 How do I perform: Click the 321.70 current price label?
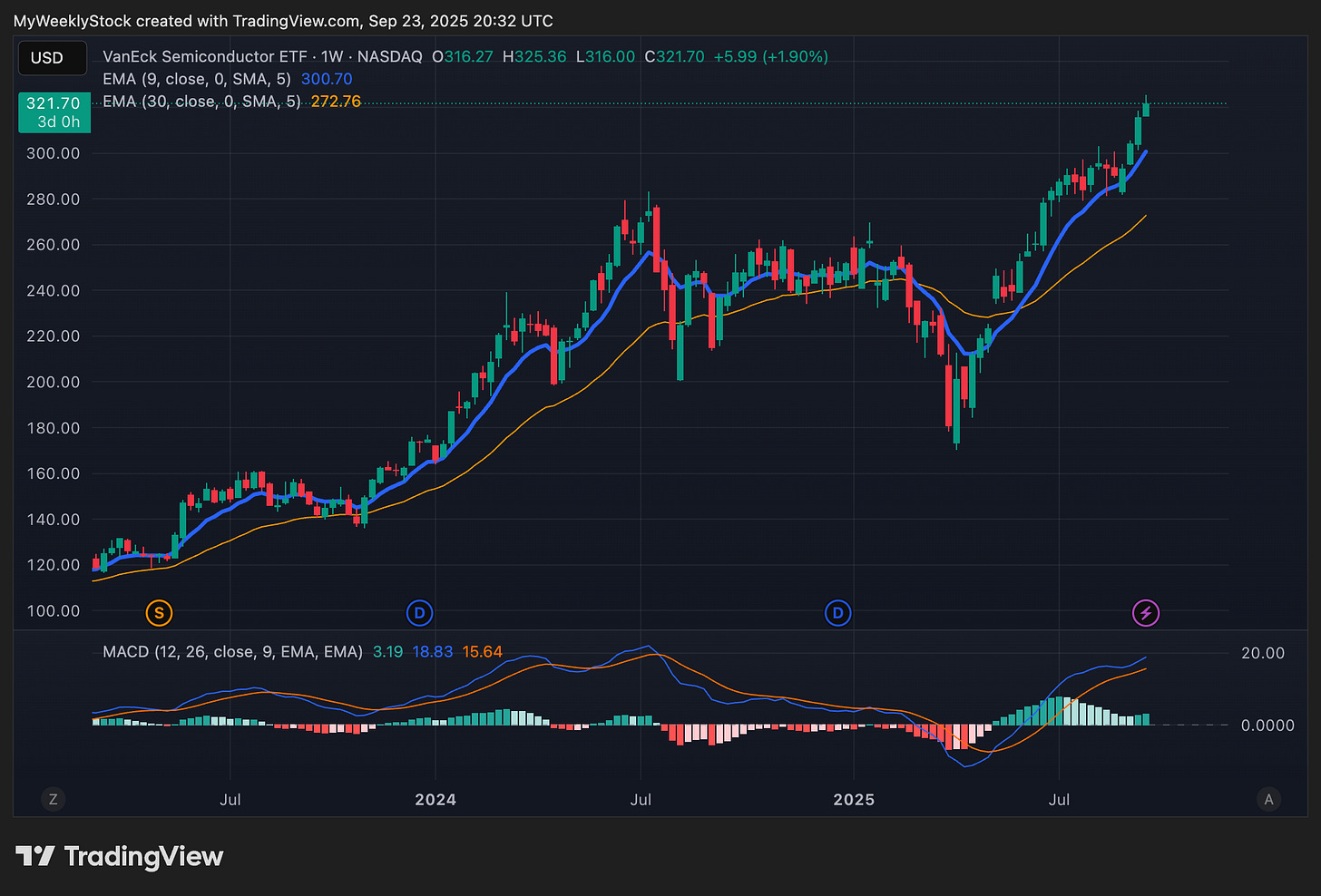[x=54, y=103]
